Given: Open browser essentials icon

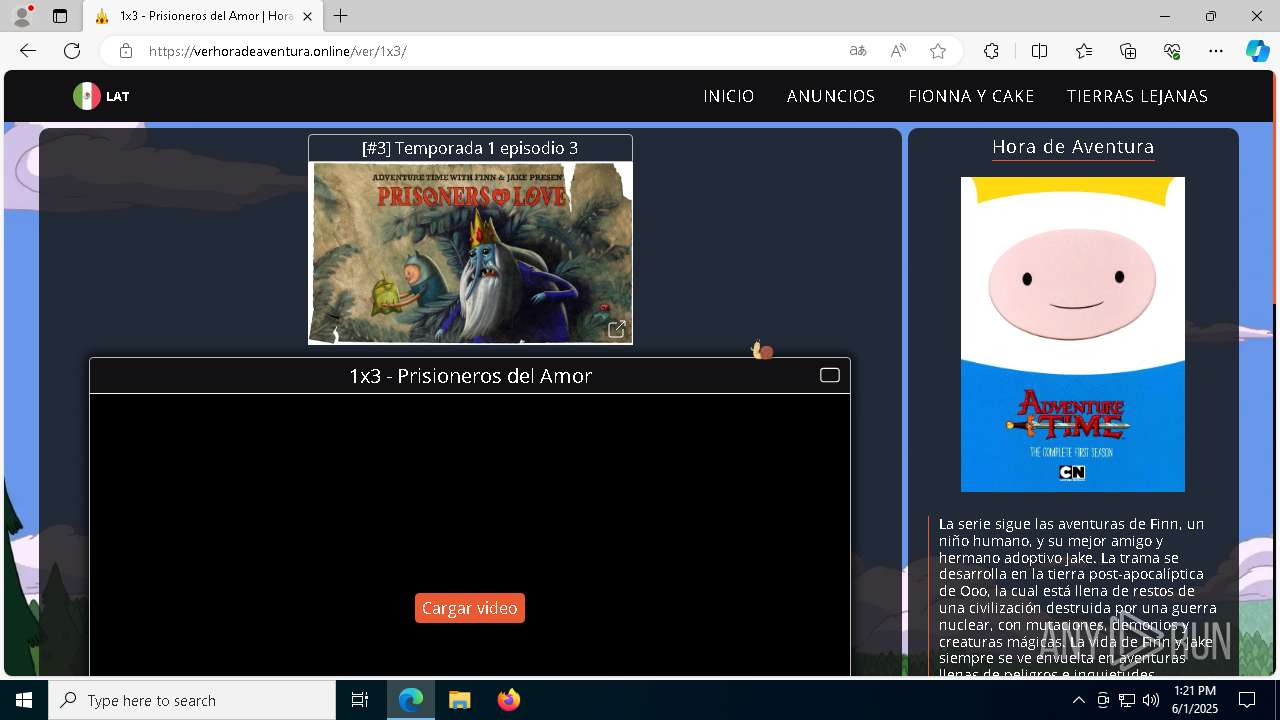Looking at the screenshot, I should coord(1172,51).
